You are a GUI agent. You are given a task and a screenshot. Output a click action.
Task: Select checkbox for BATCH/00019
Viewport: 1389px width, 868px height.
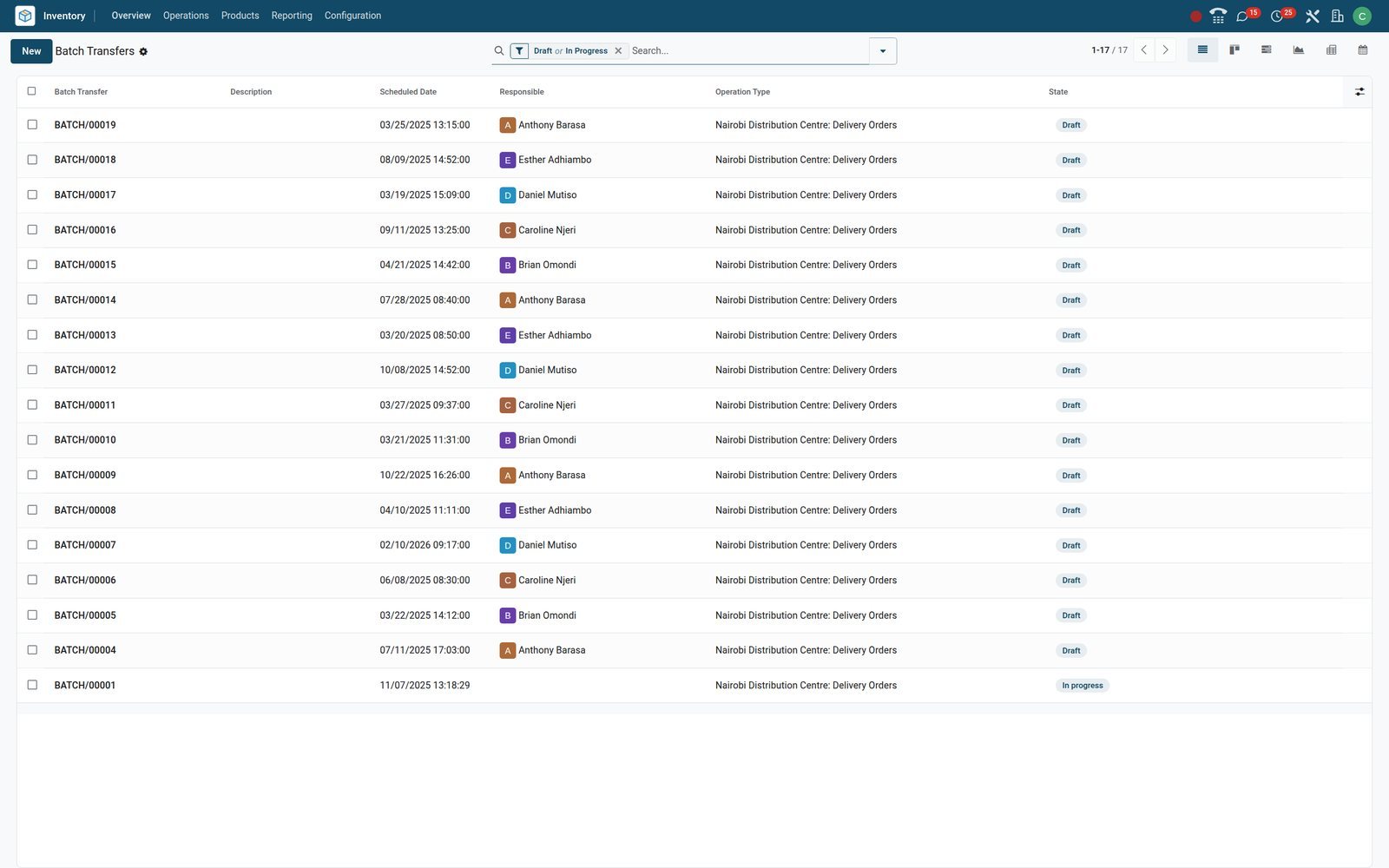(32, 125)
